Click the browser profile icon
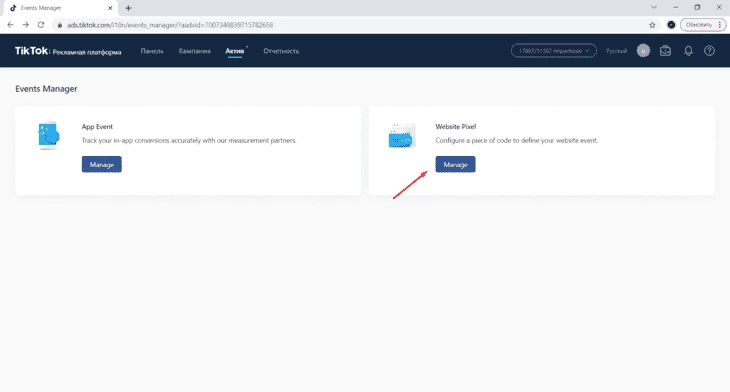The image size is (730, 392). [x=671, y=25]
